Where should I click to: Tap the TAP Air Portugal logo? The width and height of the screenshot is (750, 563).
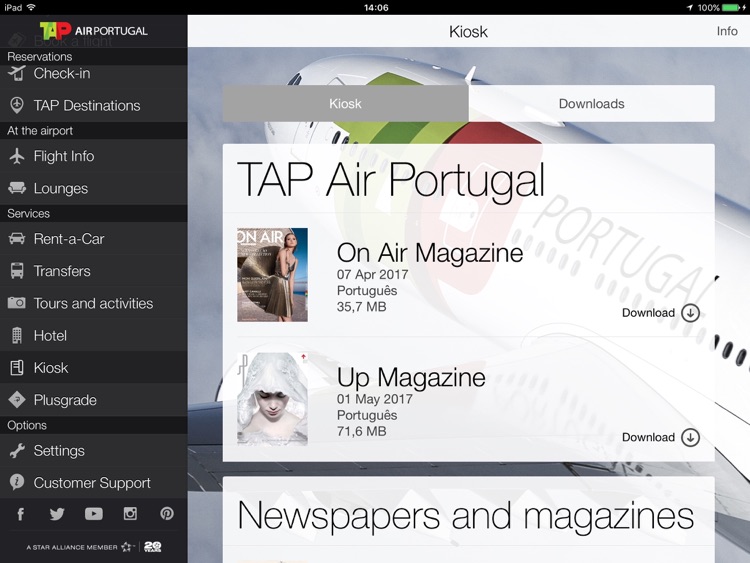pos(93,31)
